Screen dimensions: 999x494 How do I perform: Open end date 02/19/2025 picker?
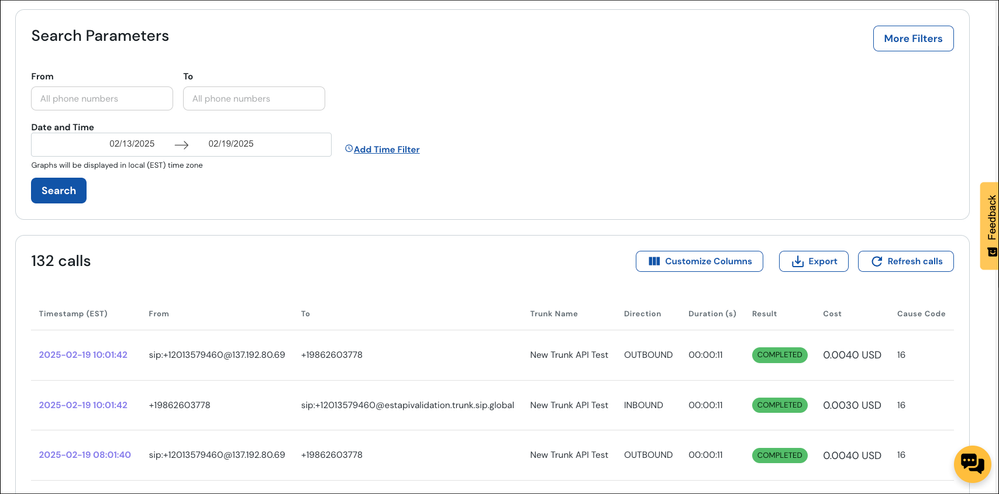pyautogui.click(x=231, y=144)
